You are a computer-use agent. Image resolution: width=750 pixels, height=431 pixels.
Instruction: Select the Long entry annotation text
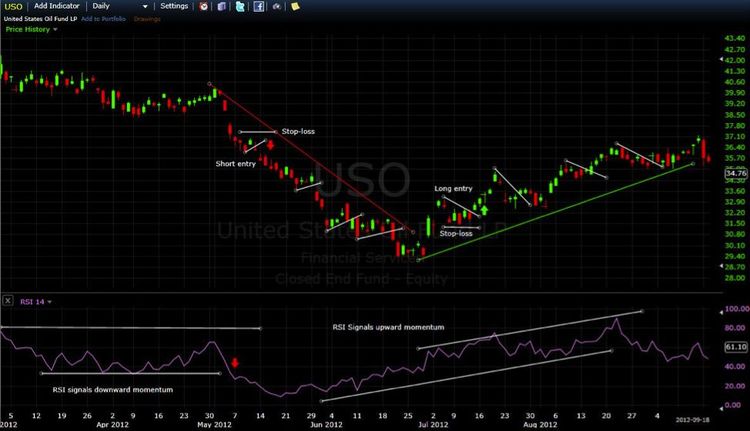click(453, 188)
